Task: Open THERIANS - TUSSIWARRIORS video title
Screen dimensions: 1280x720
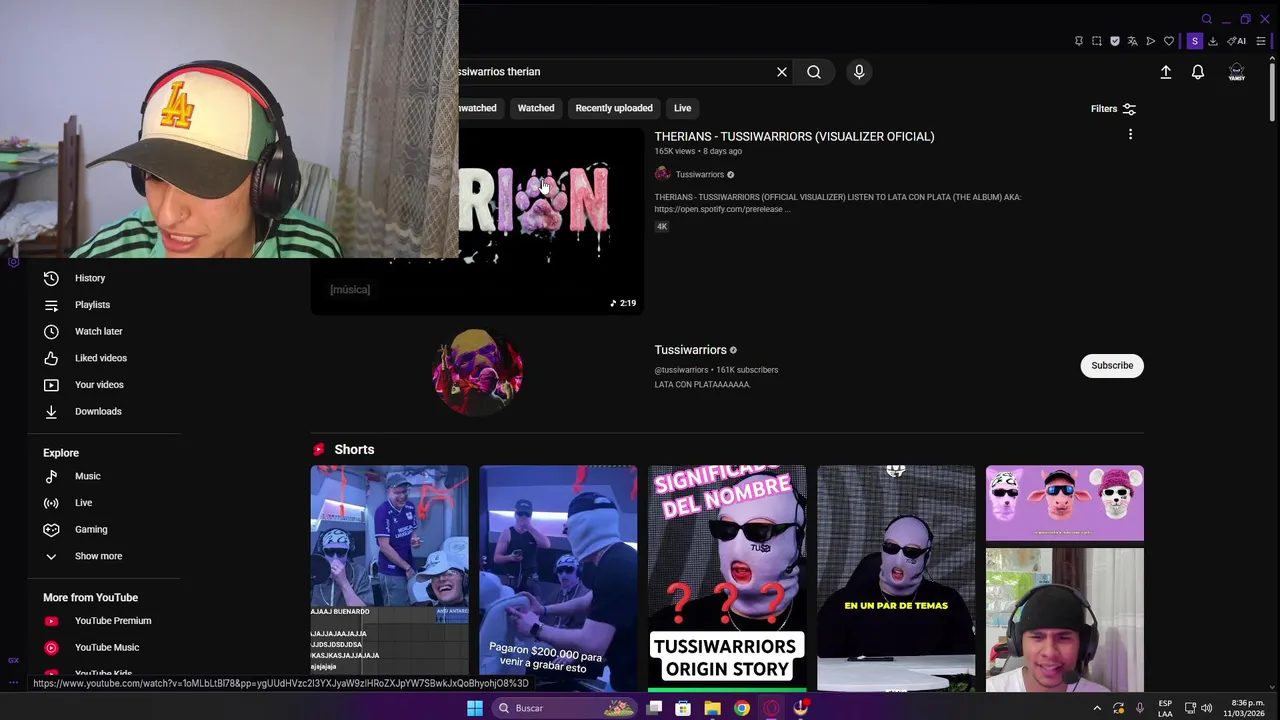Action: coord(794,136)
